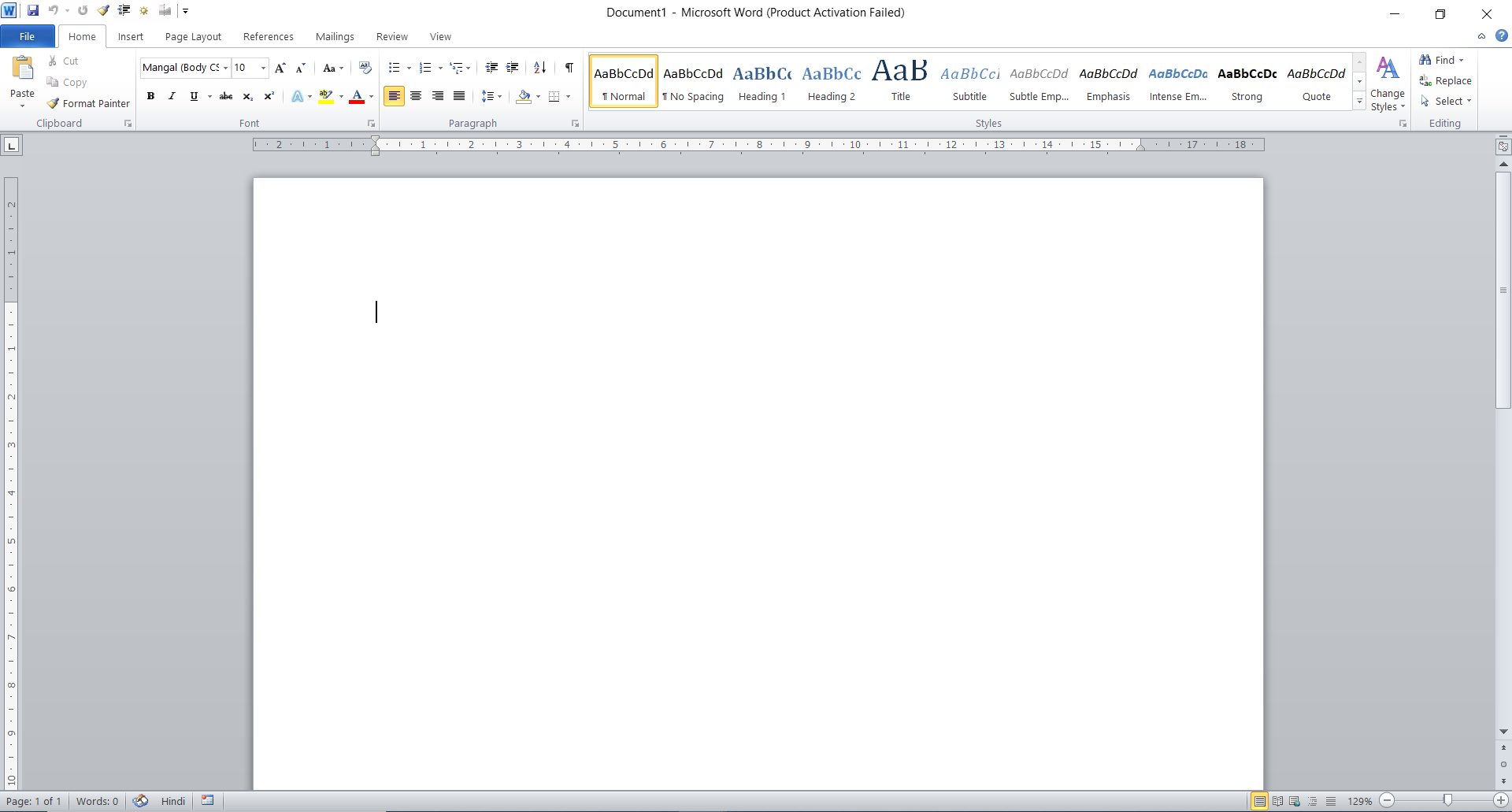Viewport: 1512px width, 812px height.
Task: Switch to the Insert tab
Action: (130, 36)
